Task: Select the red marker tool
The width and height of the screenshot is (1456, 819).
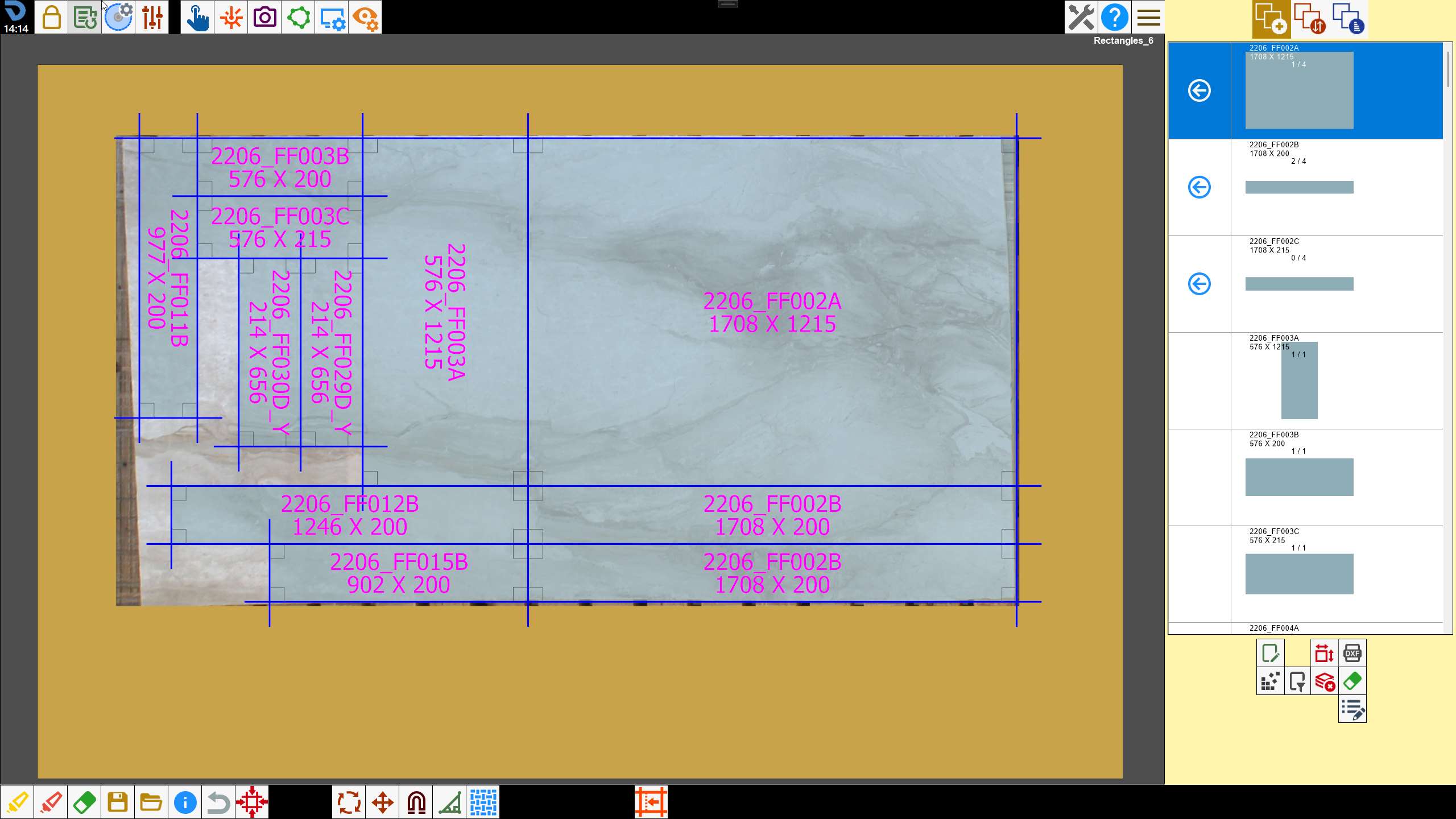Action: 51,803
